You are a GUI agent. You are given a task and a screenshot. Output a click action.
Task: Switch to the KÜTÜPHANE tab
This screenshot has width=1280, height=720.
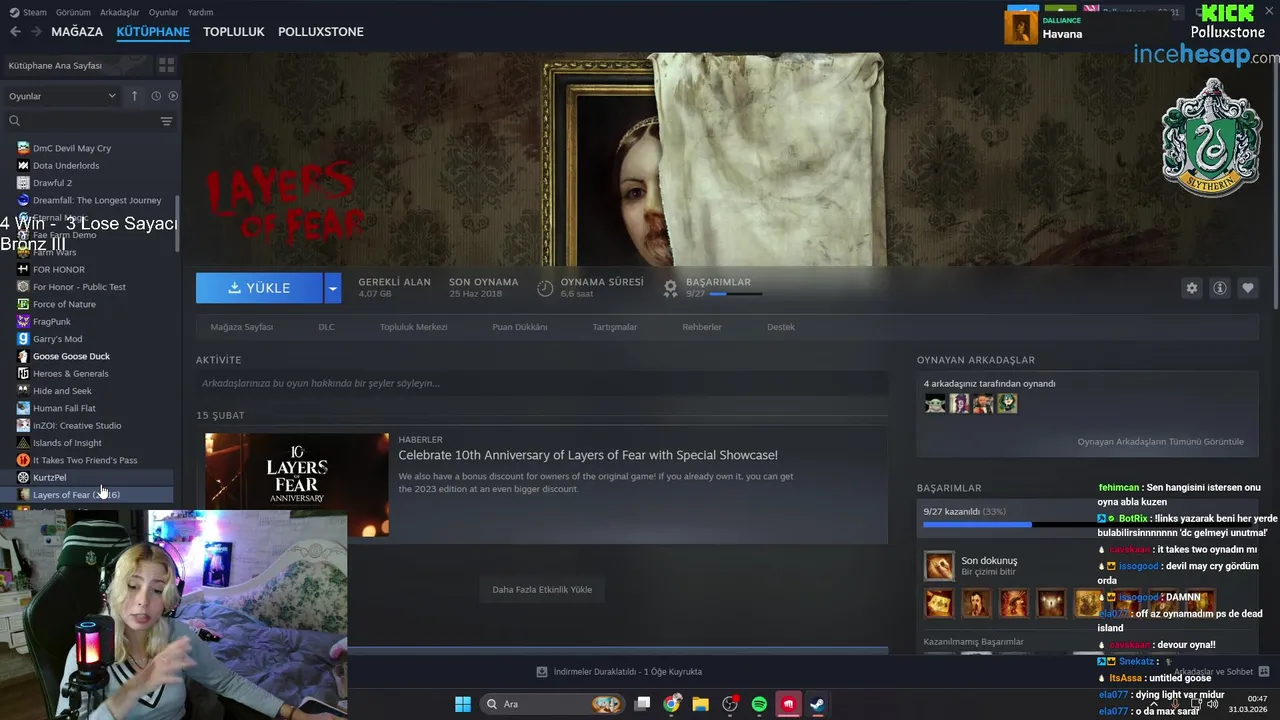(x=153, y=31)
